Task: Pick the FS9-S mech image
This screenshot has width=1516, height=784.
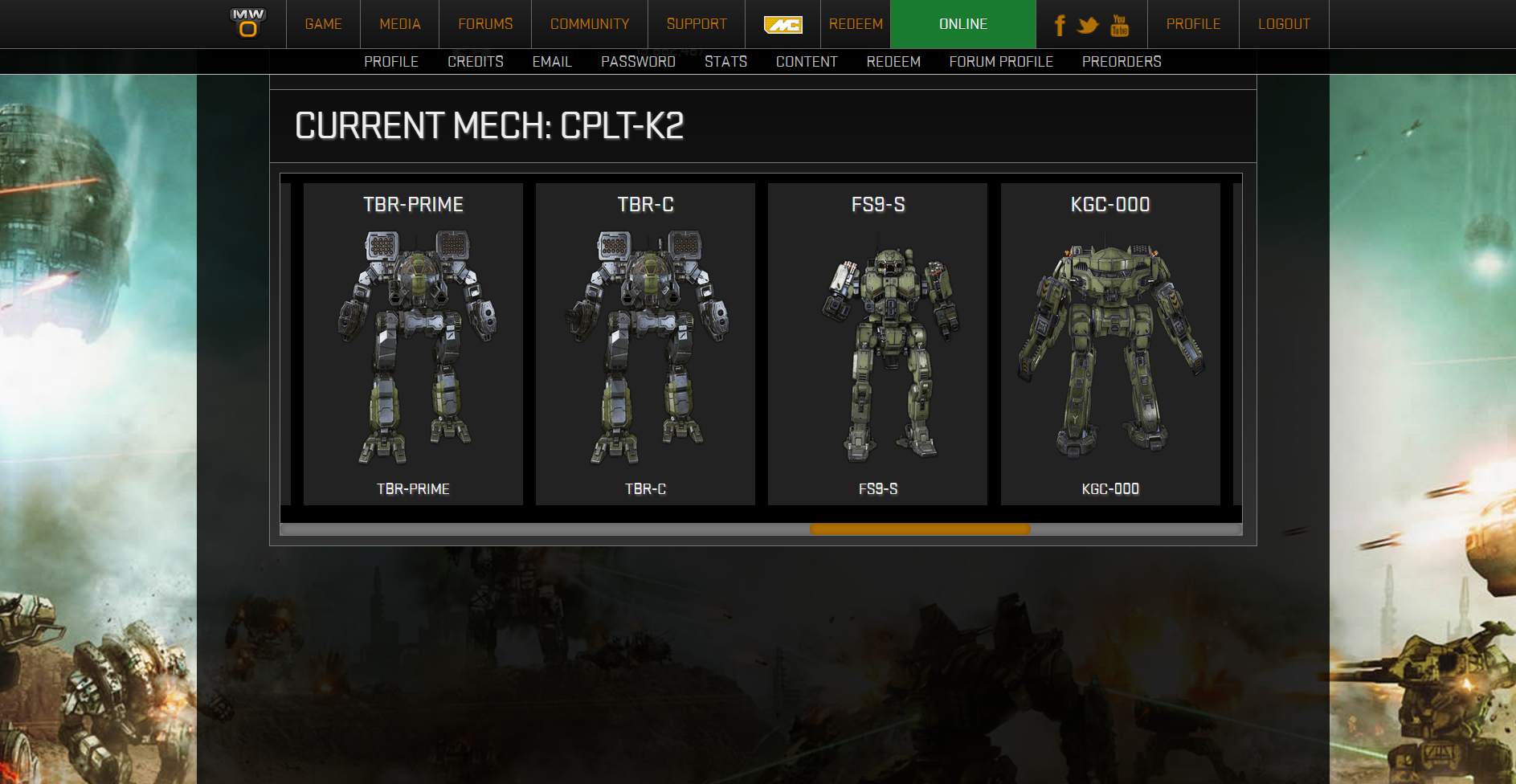Action: 877,347
